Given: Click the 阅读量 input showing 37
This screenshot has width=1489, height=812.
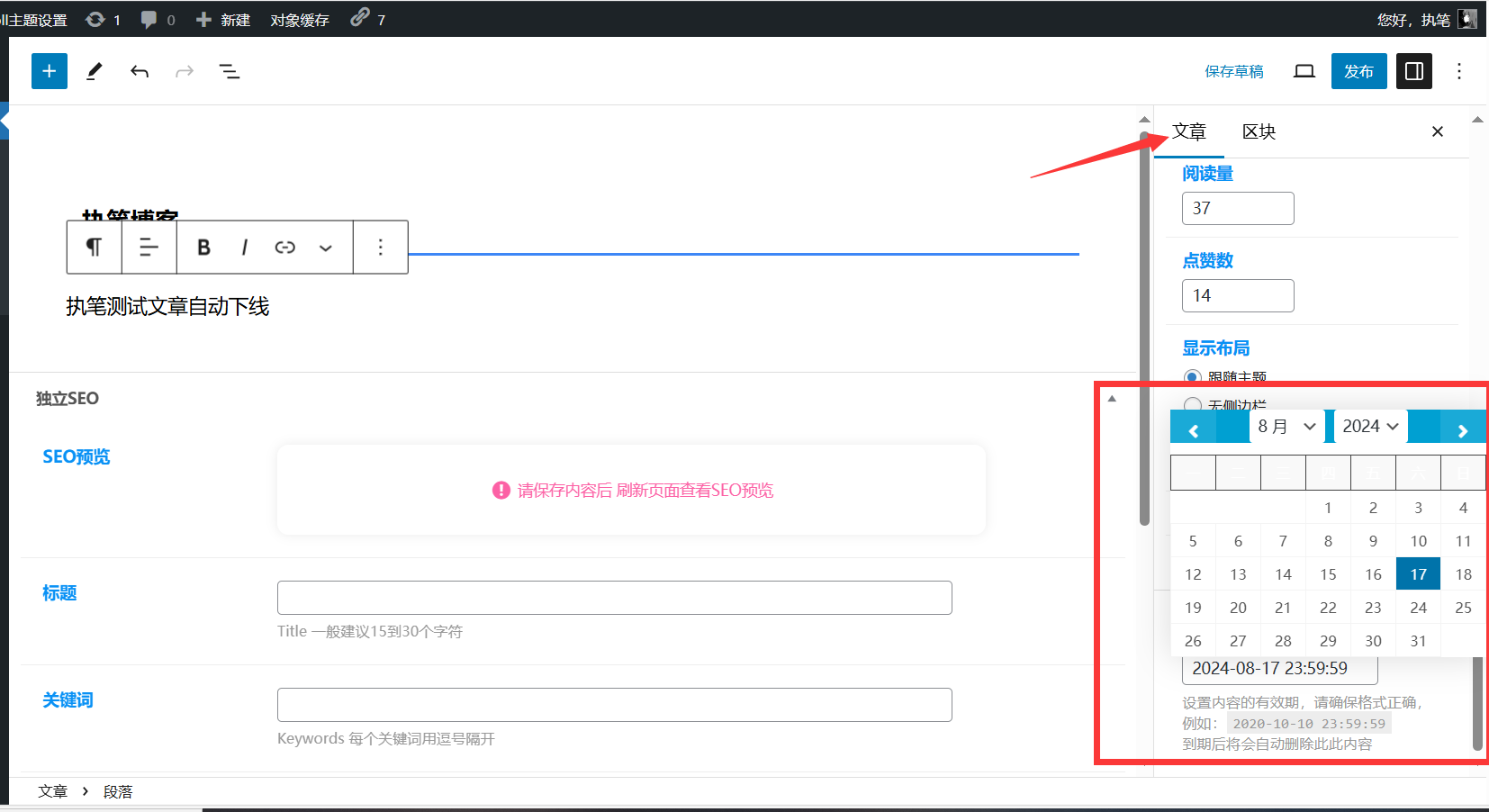Looking at the screenshot, I should click(x=1238, y=208).
